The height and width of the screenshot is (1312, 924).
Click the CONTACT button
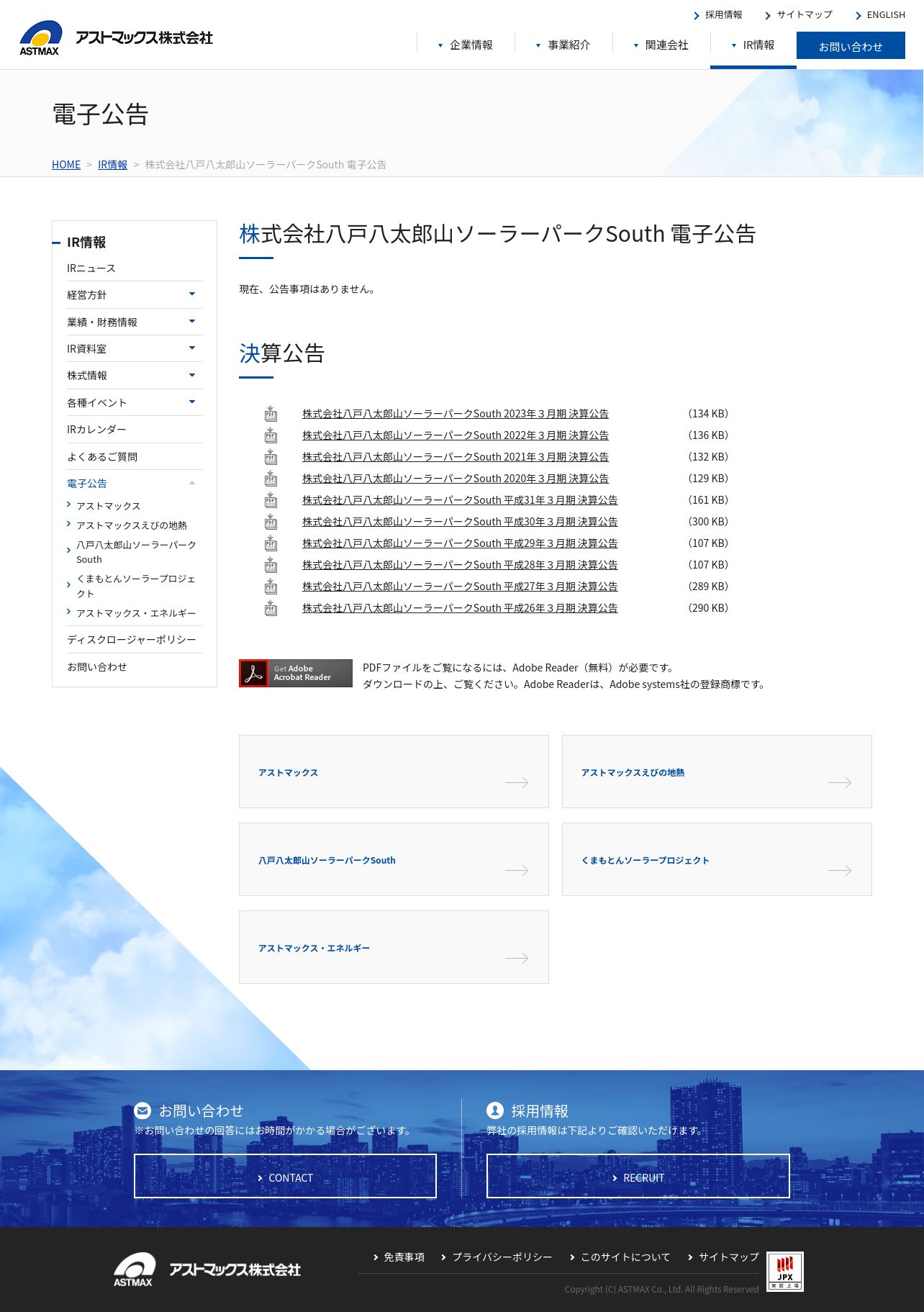[286, 1176]
